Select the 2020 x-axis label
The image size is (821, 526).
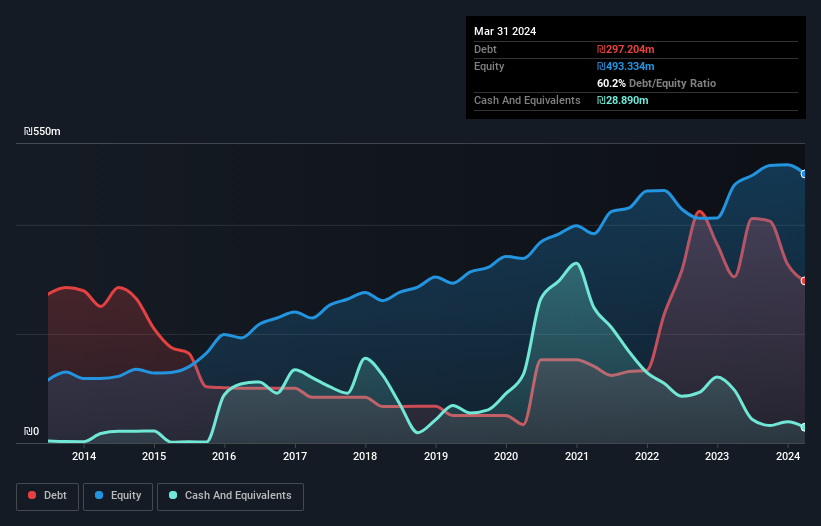506,456
